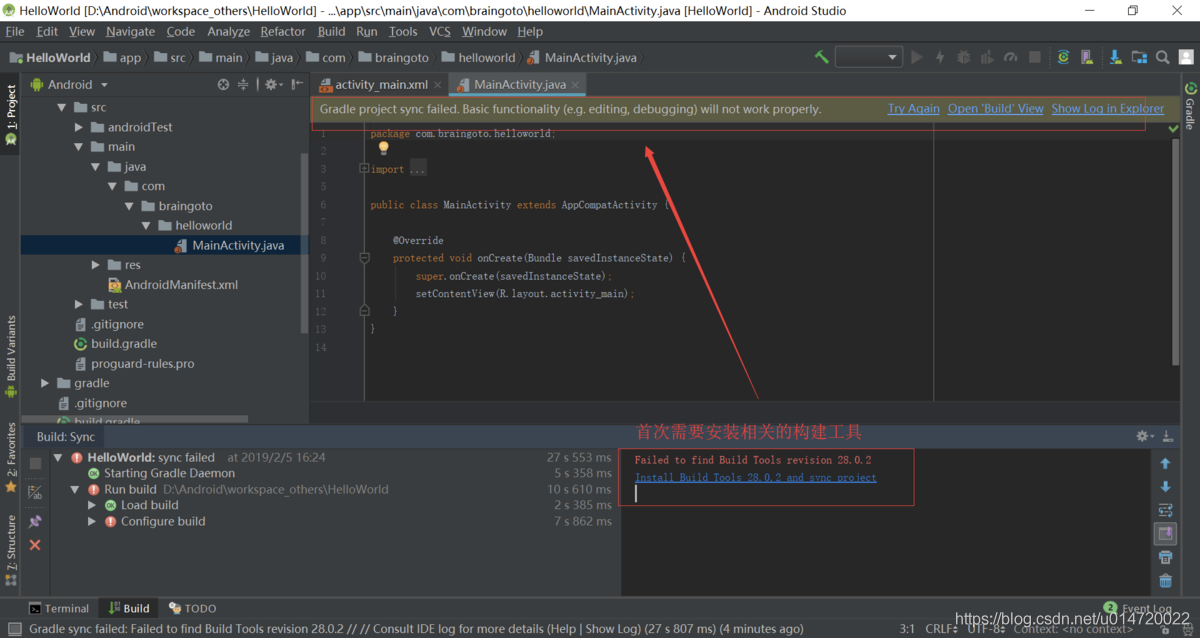Hide the Build panel with minimize icon
The width and height of the screenshot is (1200, 638).
click(x=1168, y=437)
